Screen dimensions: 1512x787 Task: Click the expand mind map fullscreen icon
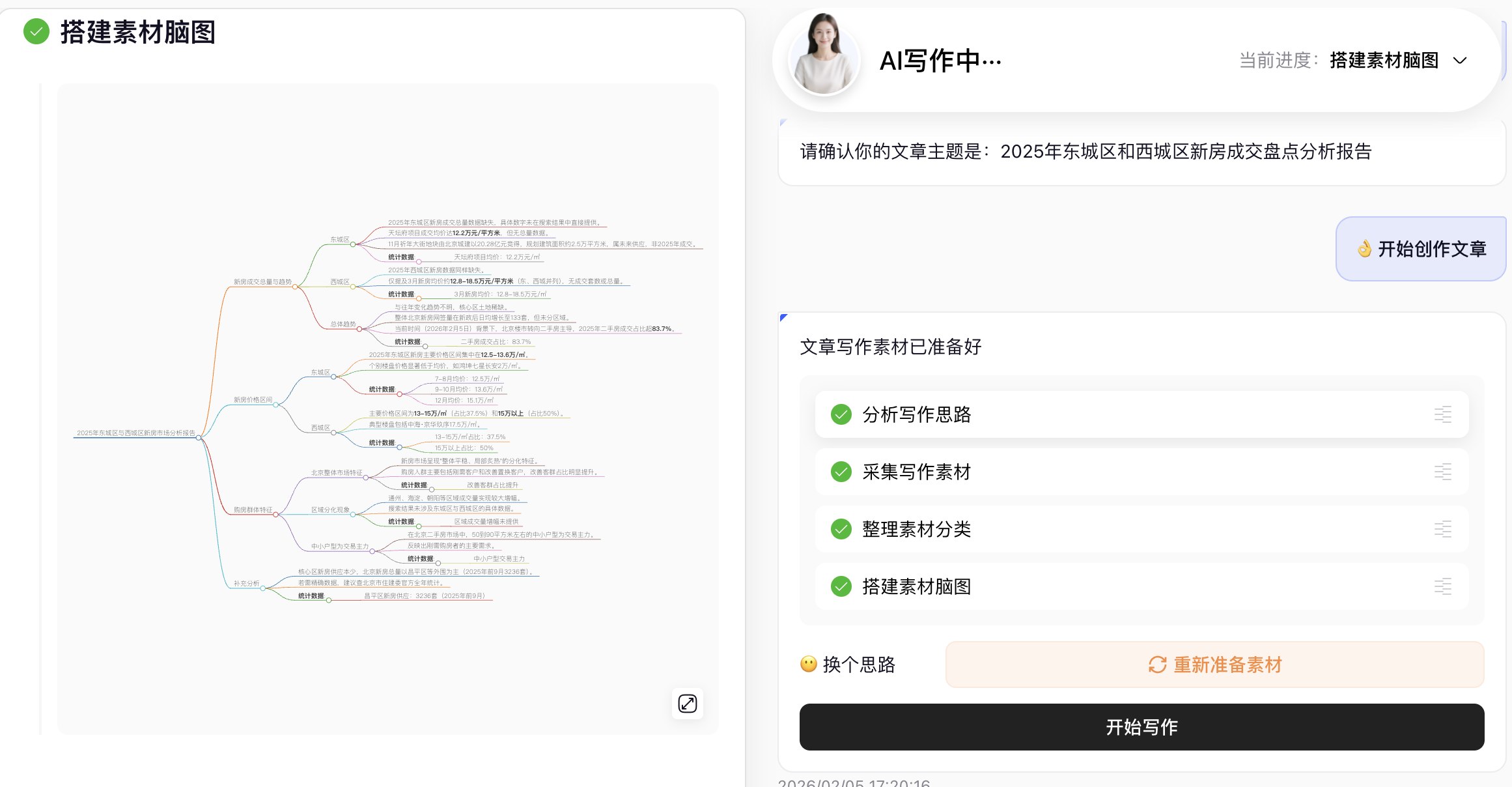pyautogui.click(x=688, y=704)
